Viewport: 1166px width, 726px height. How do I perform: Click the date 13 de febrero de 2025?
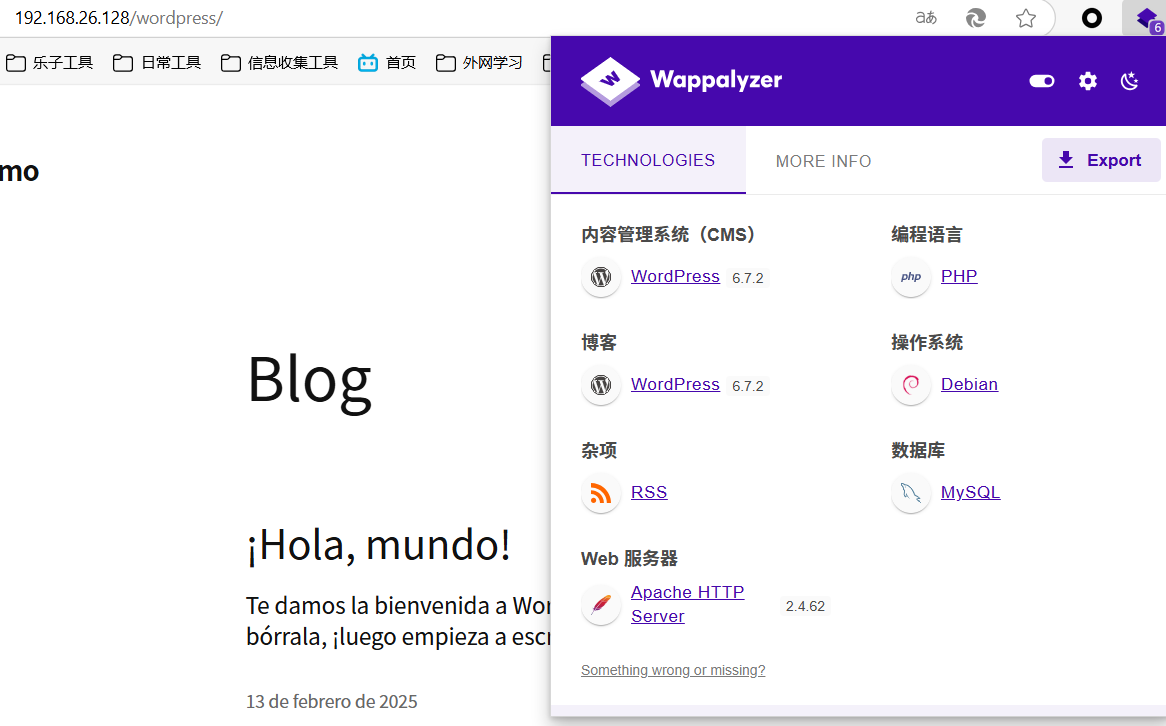click(x=332, y=701)
